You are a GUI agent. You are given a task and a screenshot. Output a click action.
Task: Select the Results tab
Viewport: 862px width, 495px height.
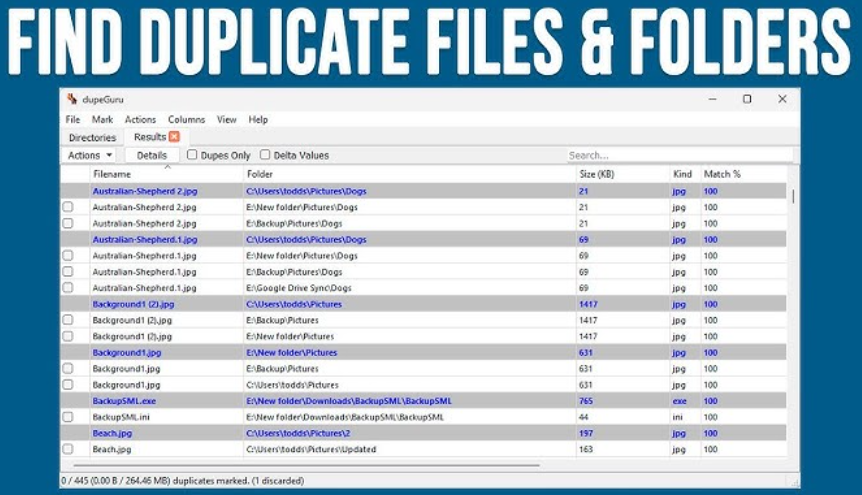(x=150, y=137)
